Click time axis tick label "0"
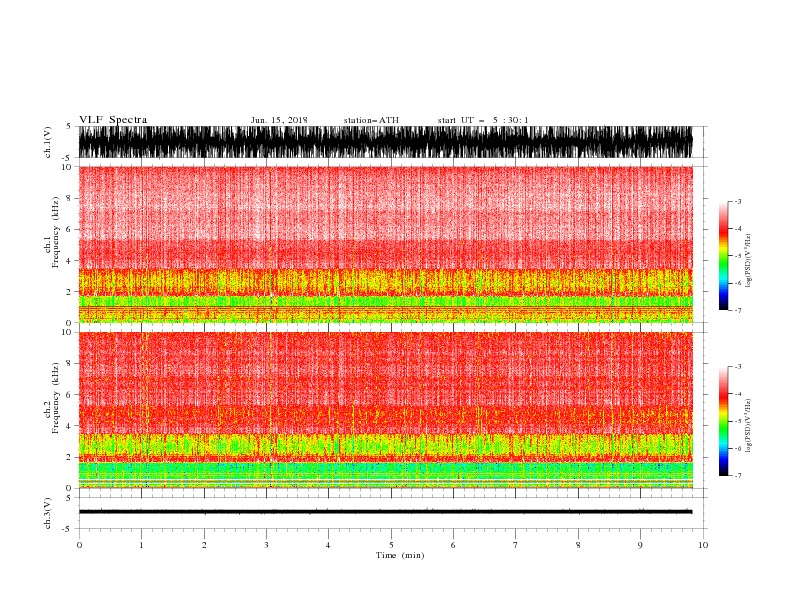 [79, 545]
